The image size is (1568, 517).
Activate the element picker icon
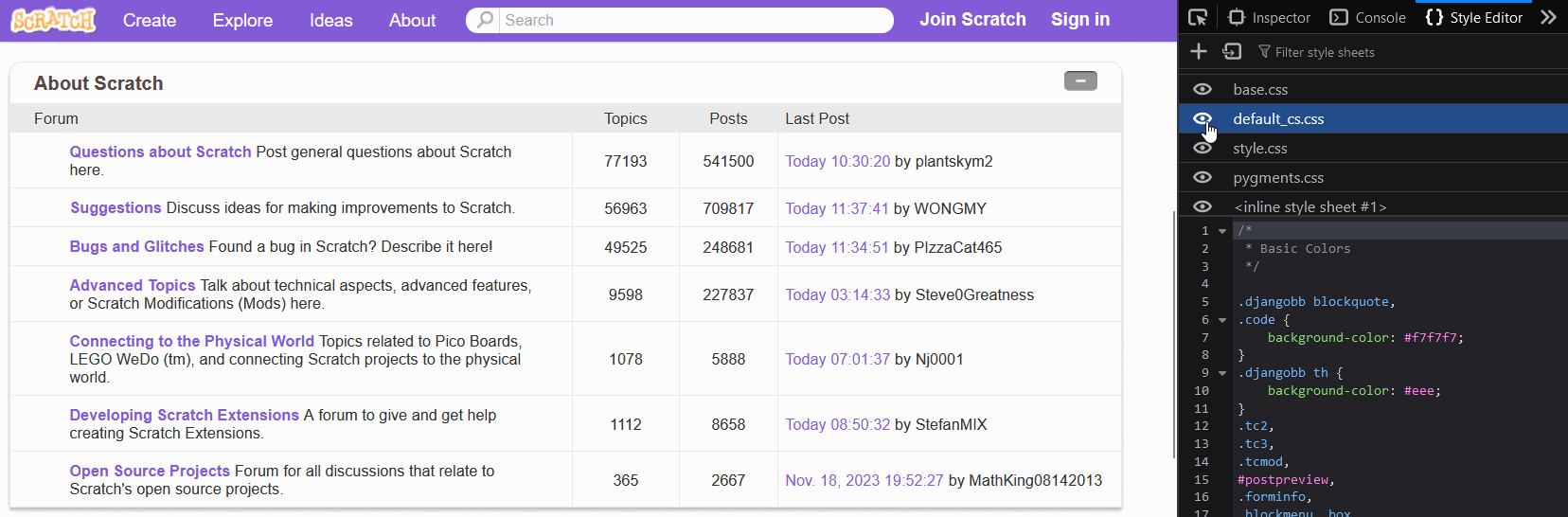pos(1198,17)
